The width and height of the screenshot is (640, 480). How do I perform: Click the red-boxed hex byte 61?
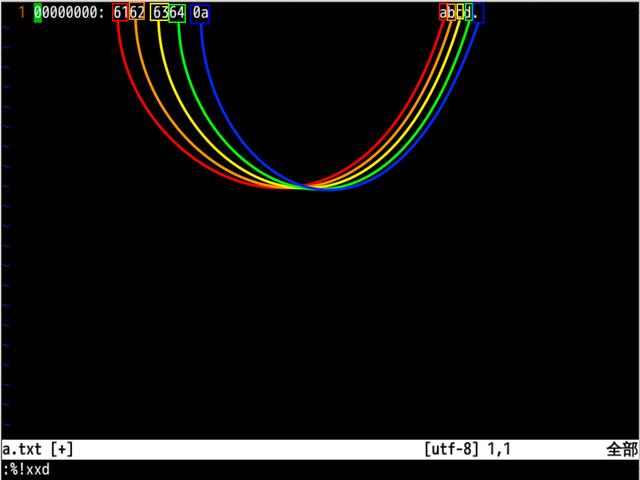click(120, 12)
